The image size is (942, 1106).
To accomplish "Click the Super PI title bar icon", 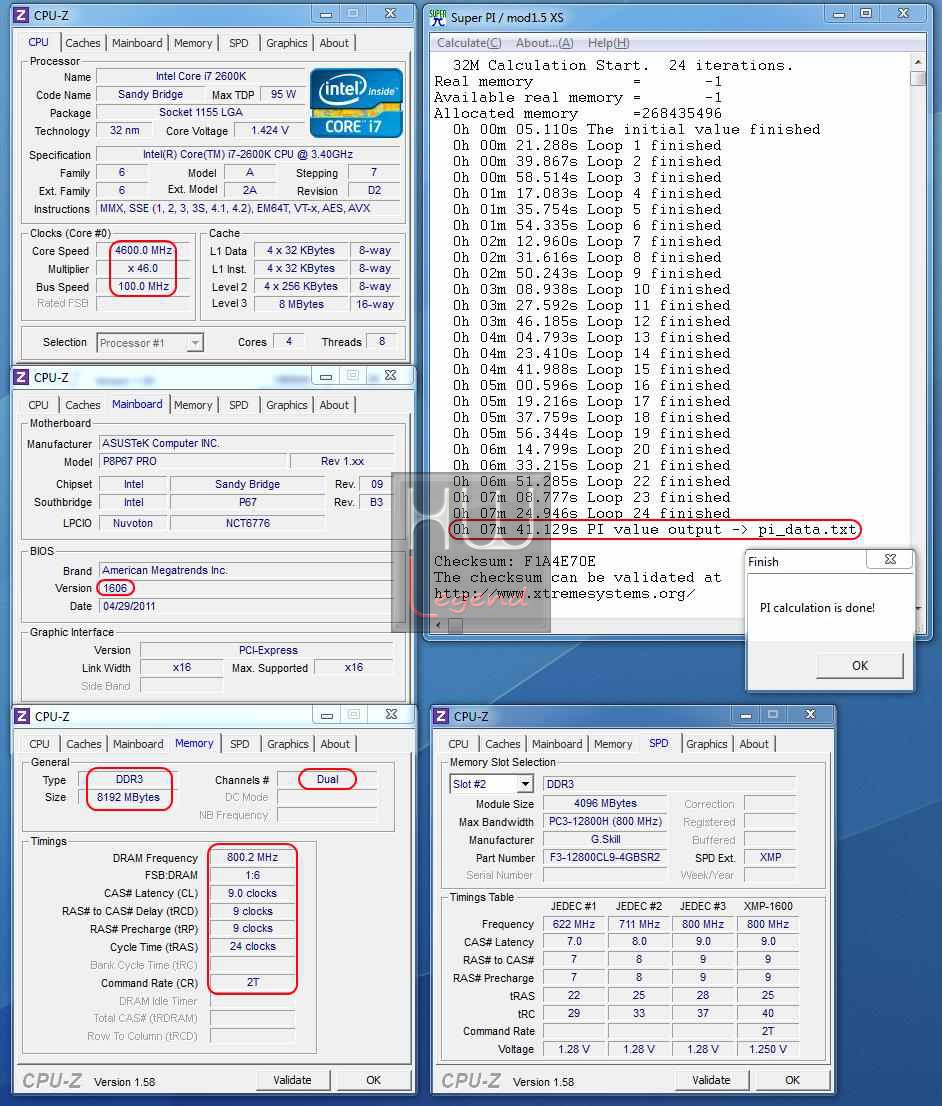I will [x=438, y=16].
